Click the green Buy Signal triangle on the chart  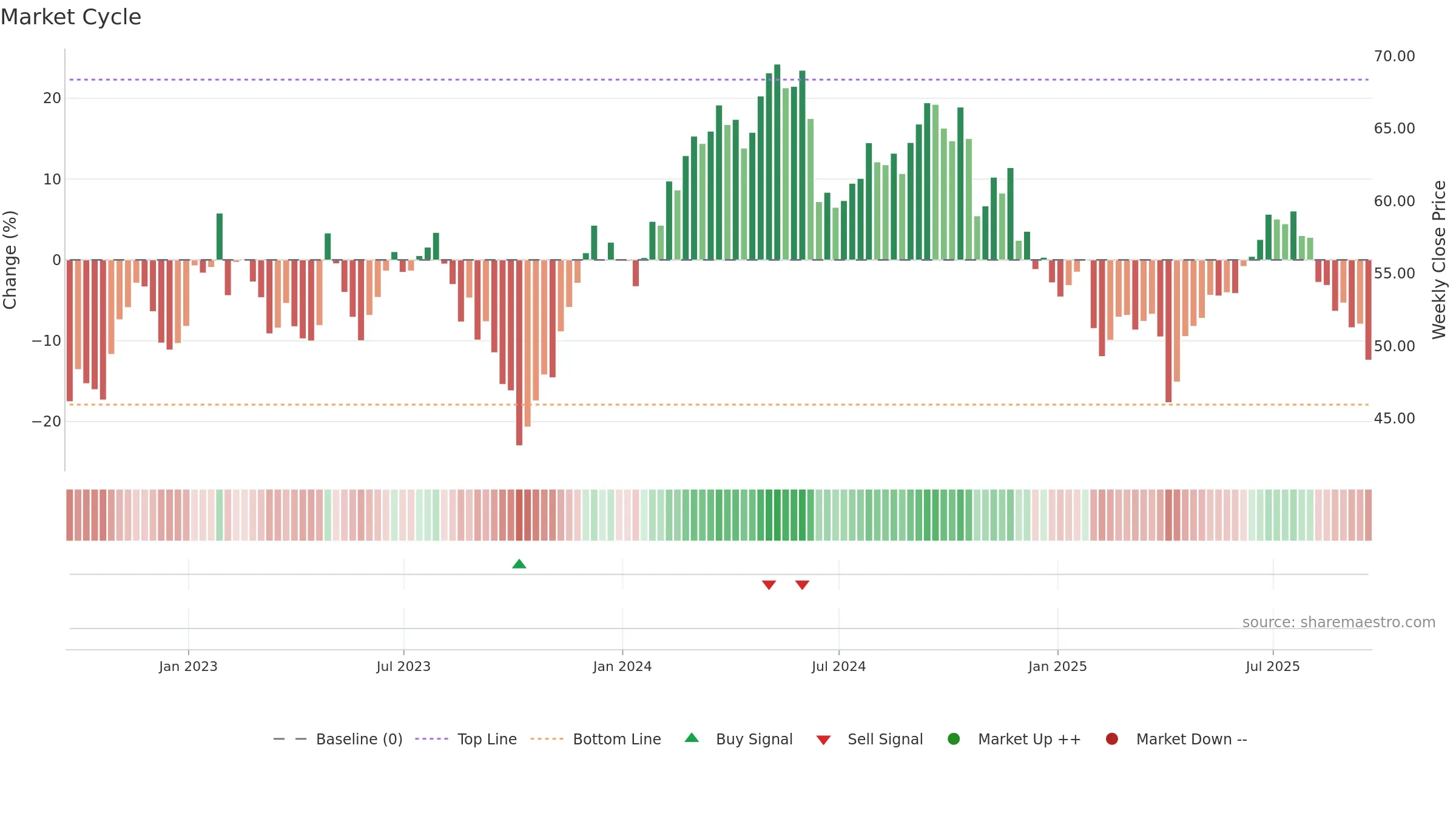point(519,564)
